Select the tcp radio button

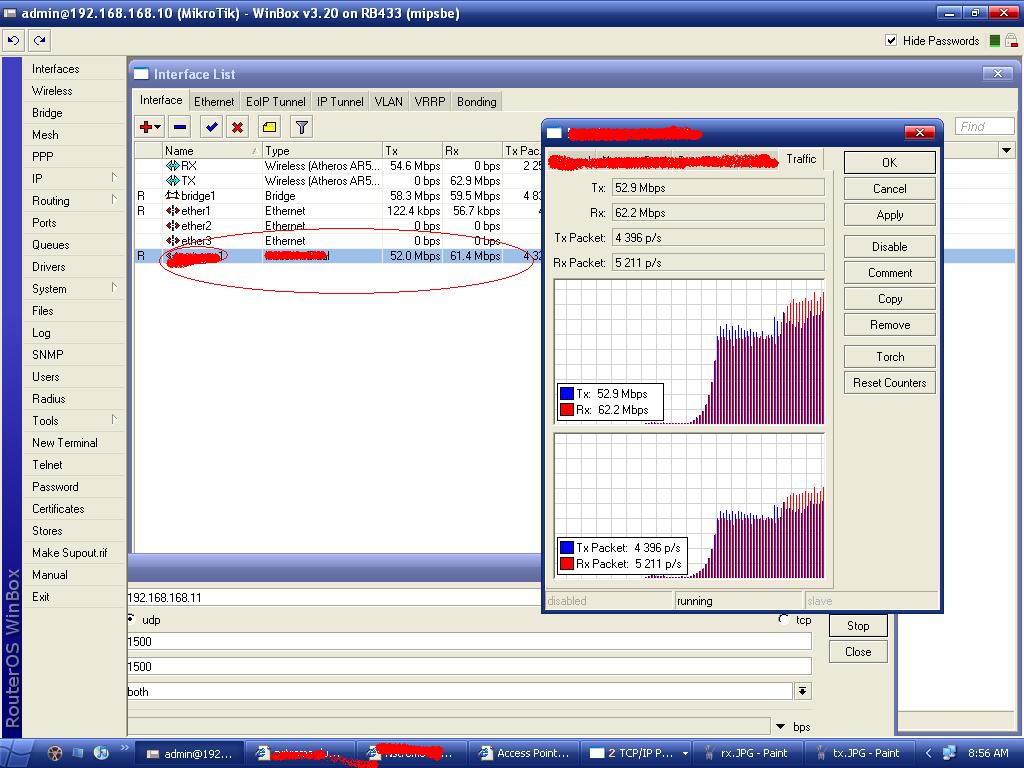(x=784, y=618)
